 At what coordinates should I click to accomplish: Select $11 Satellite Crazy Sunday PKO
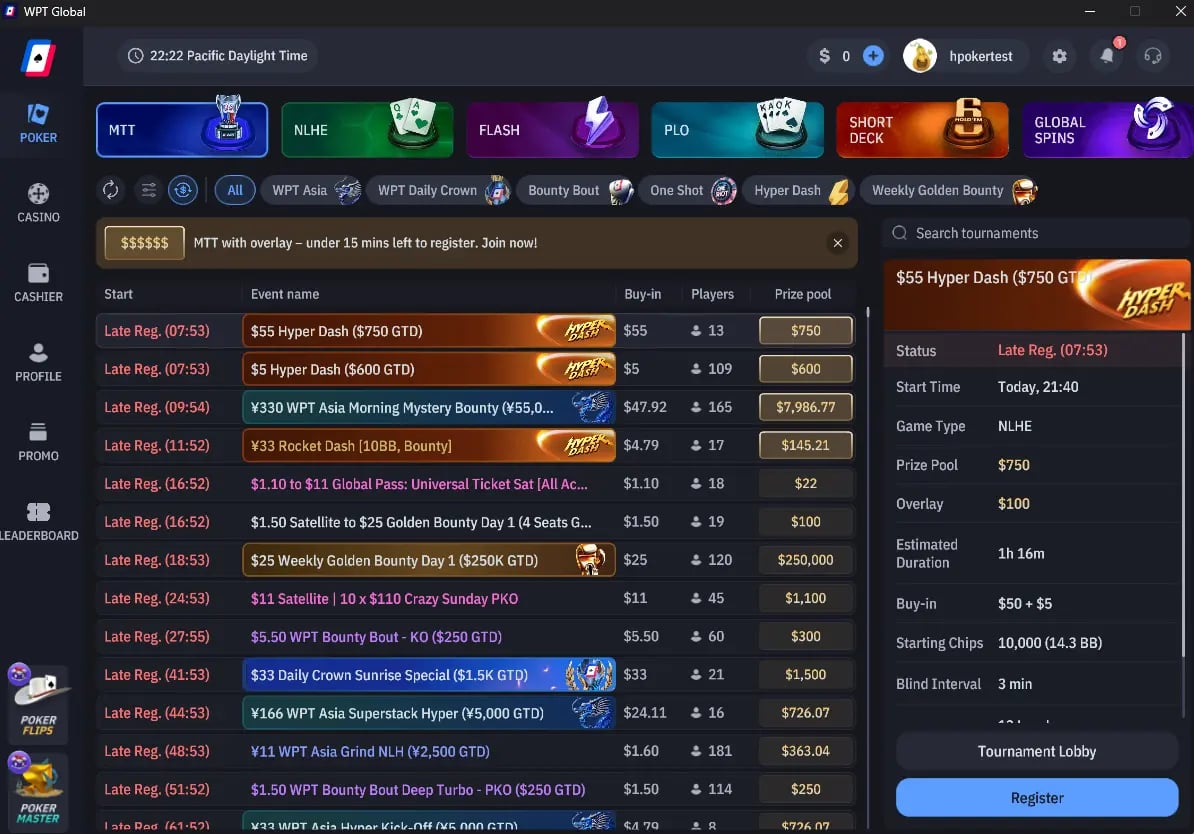475,598
